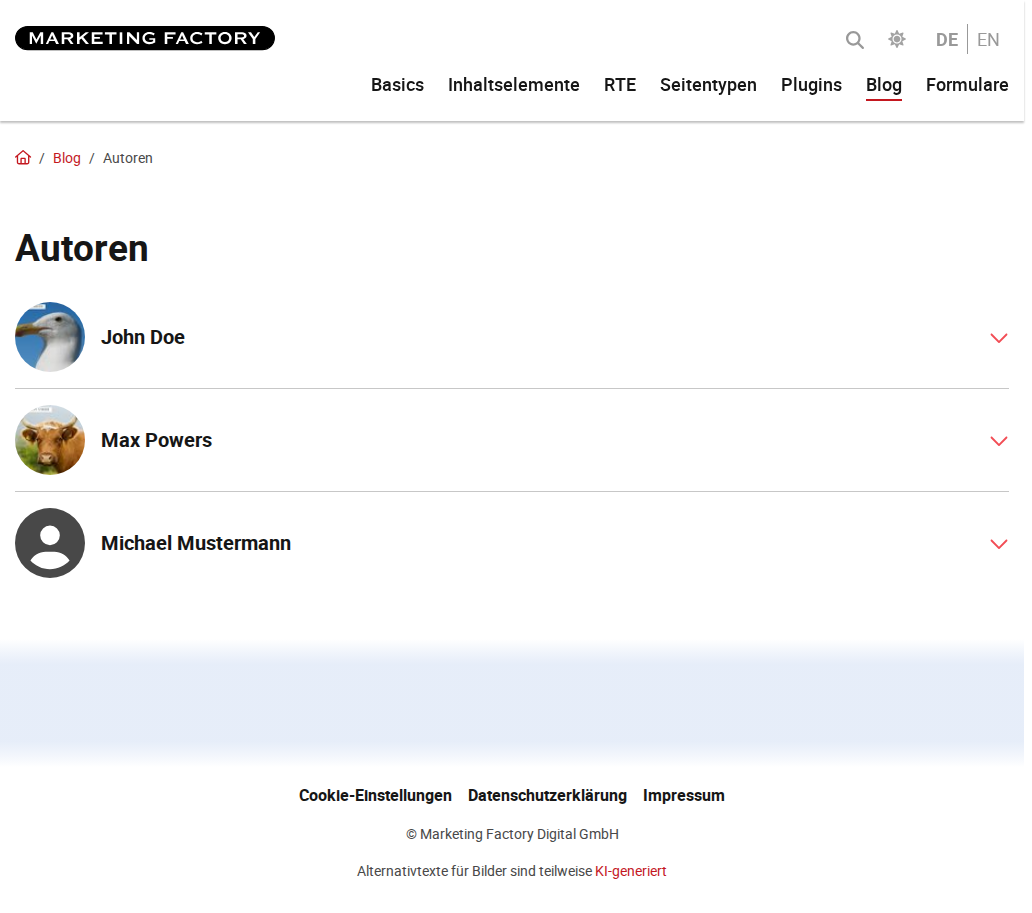Image resolution: width=1032 pixels, height=913 pixels.
Task: Expand the John Doe author chevron
Action: coord(998,338)
